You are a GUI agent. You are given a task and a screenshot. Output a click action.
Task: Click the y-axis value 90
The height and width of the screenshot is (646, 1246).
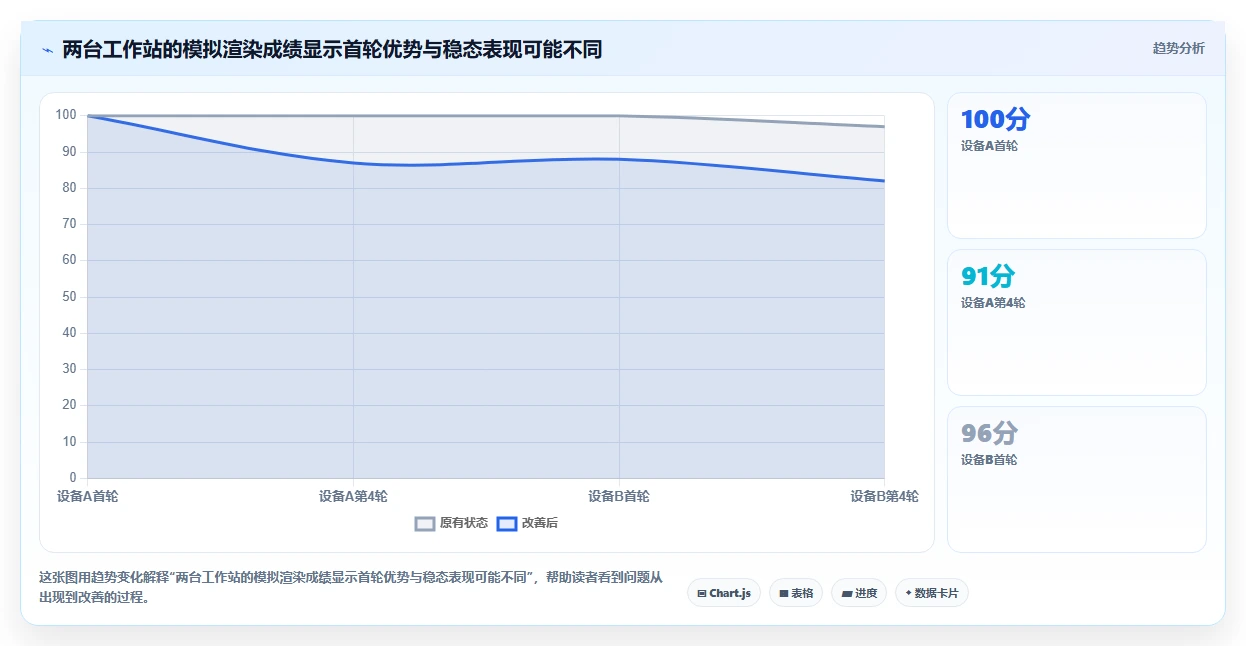click(69, 152)
